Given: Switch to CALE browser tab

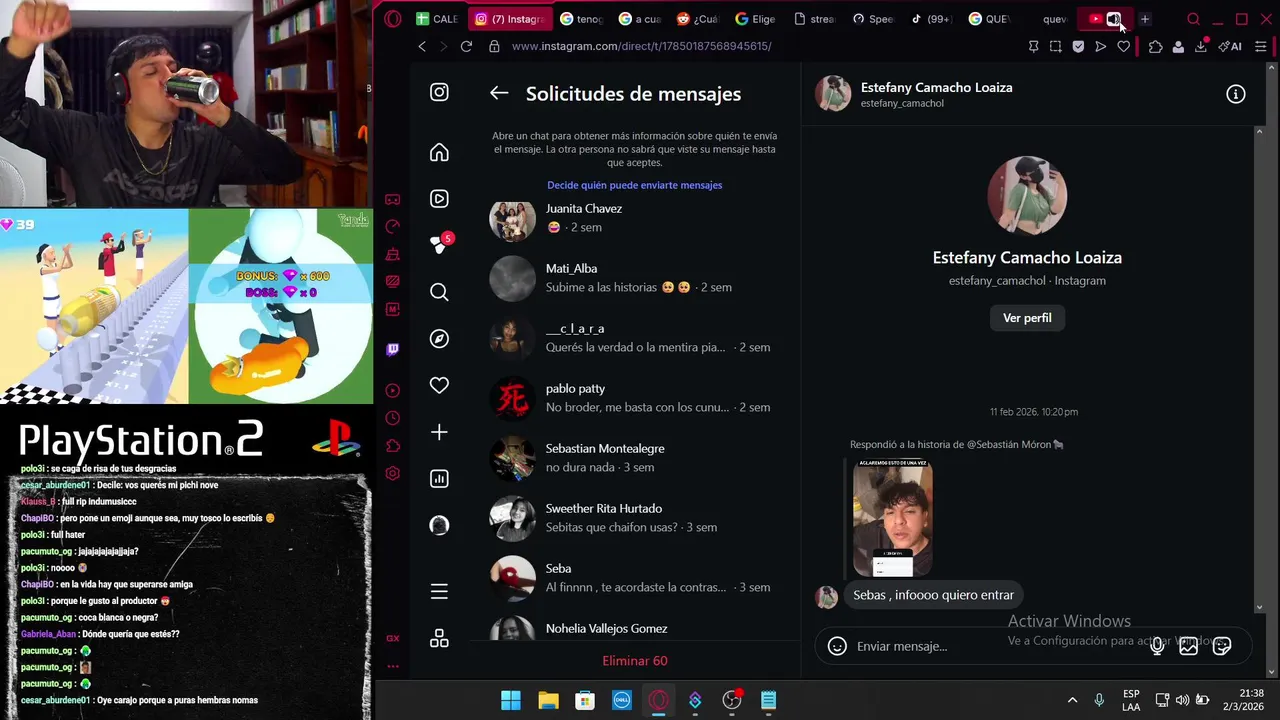Looking at the screenshot, I should coord(437,19).
